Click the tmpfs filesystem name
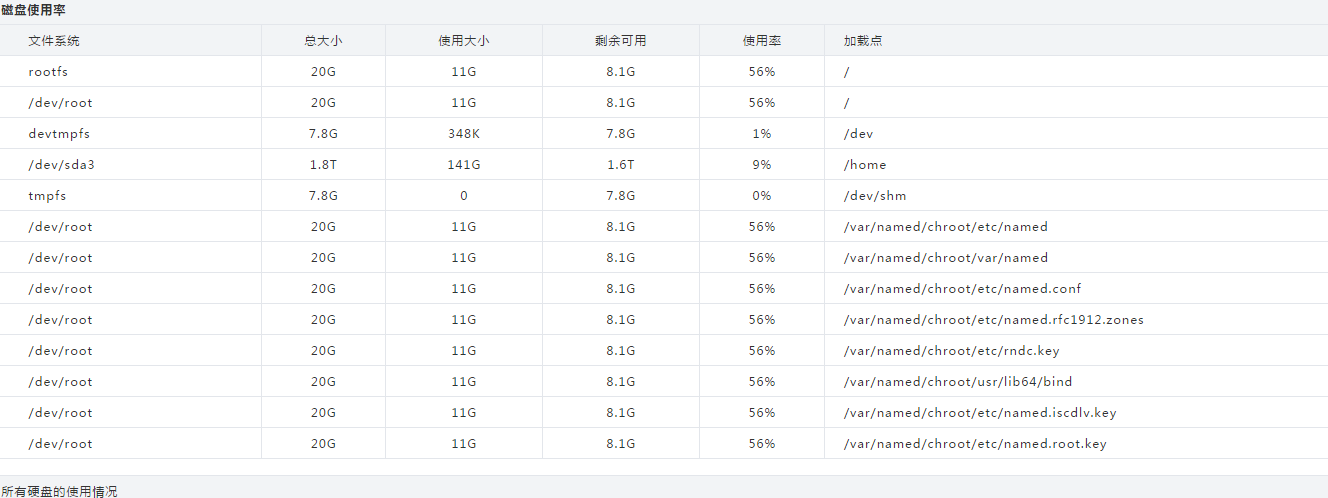 point(47,196)
